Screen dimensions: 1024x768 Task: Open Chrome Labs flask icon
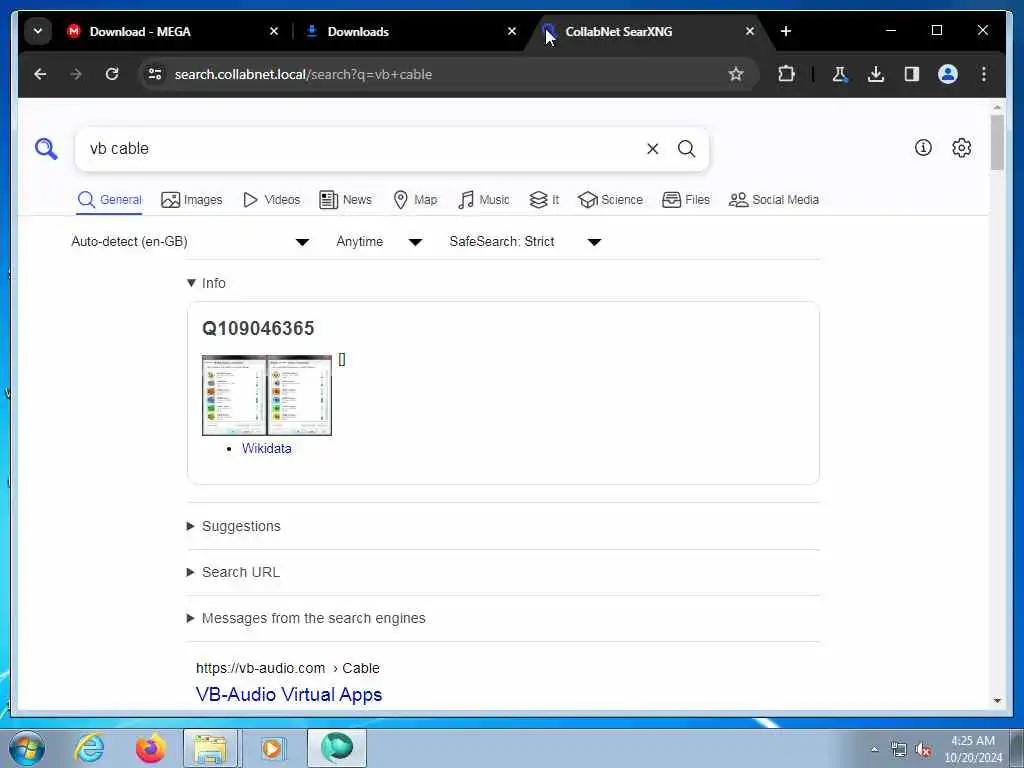840,74
